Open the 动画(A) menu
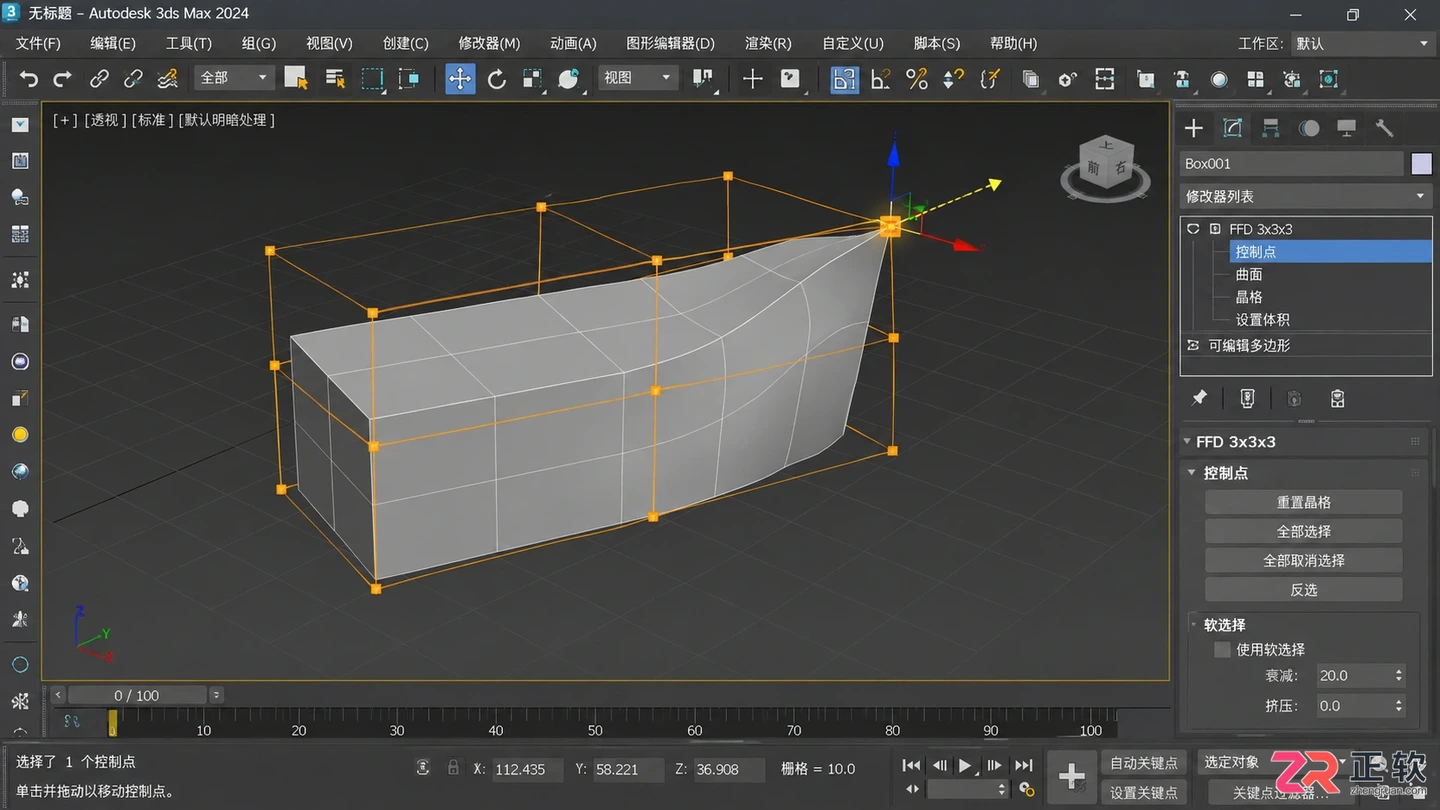This screenshot has height=810, width=1440. (x=573, y=43)
